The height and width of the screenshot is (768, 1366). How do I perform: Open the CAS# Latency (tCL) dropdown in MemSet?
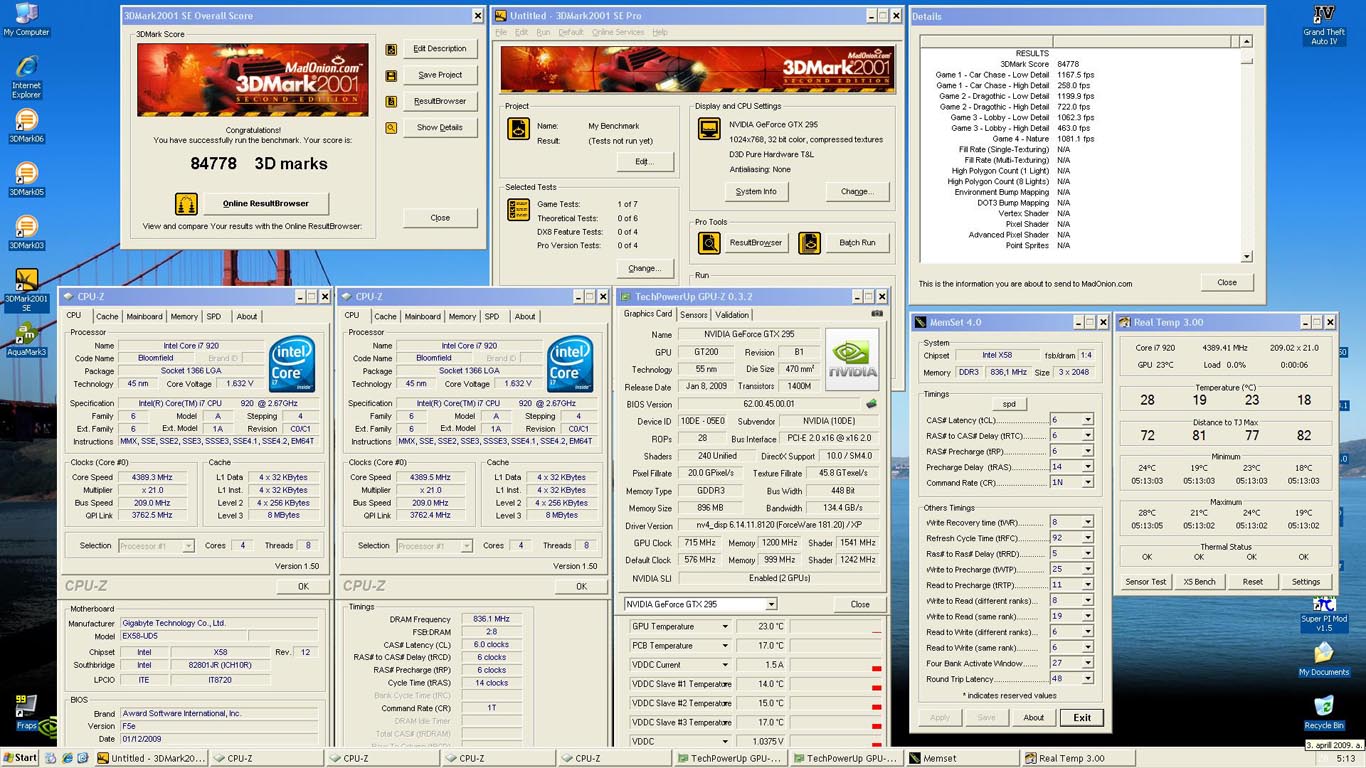(1087, 420)
